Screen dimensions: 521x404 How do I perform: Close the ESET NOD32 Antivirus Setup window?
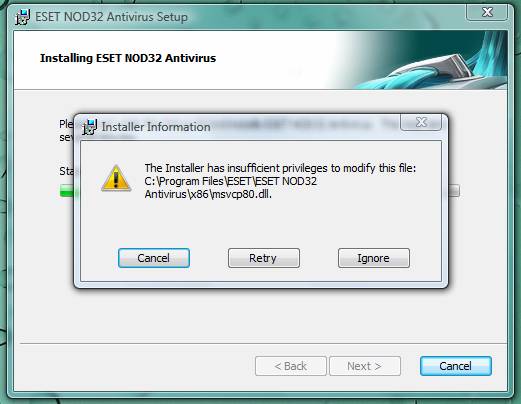(487, 13)
